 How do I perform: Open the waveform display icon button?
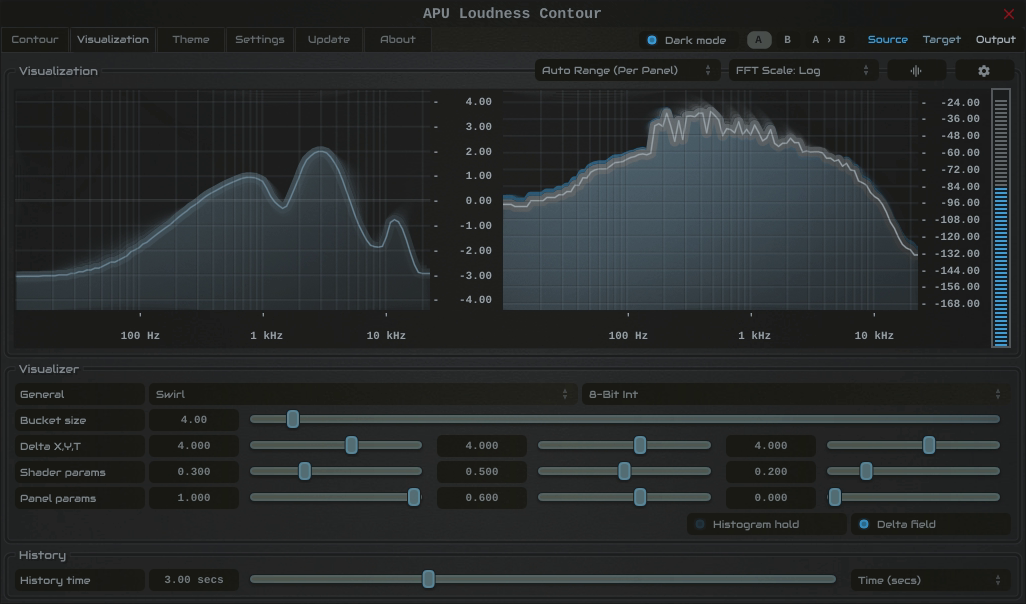(916, 71)
